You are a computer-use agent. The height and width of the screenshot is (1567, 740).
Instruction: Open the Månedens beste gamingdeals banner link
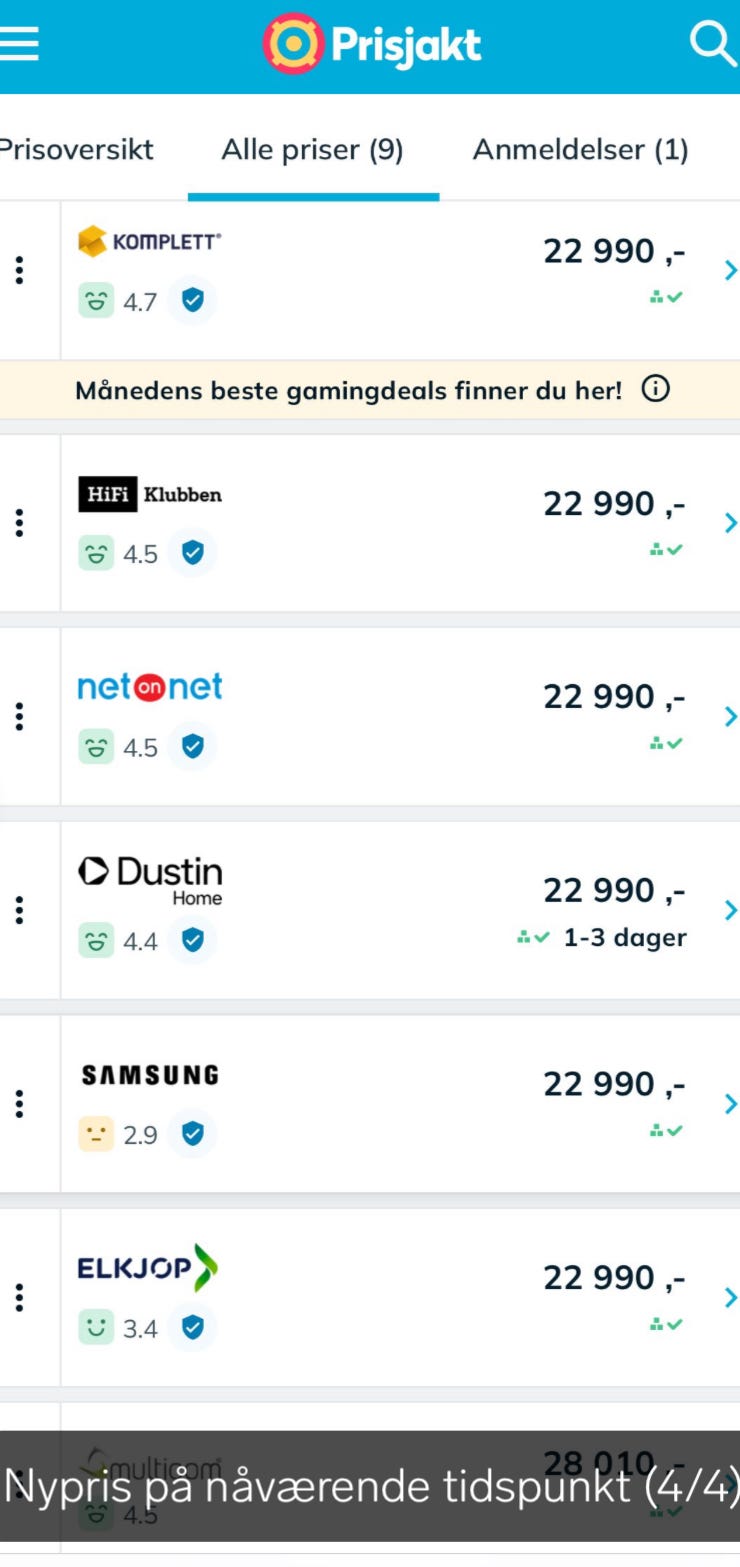[348, 391]
